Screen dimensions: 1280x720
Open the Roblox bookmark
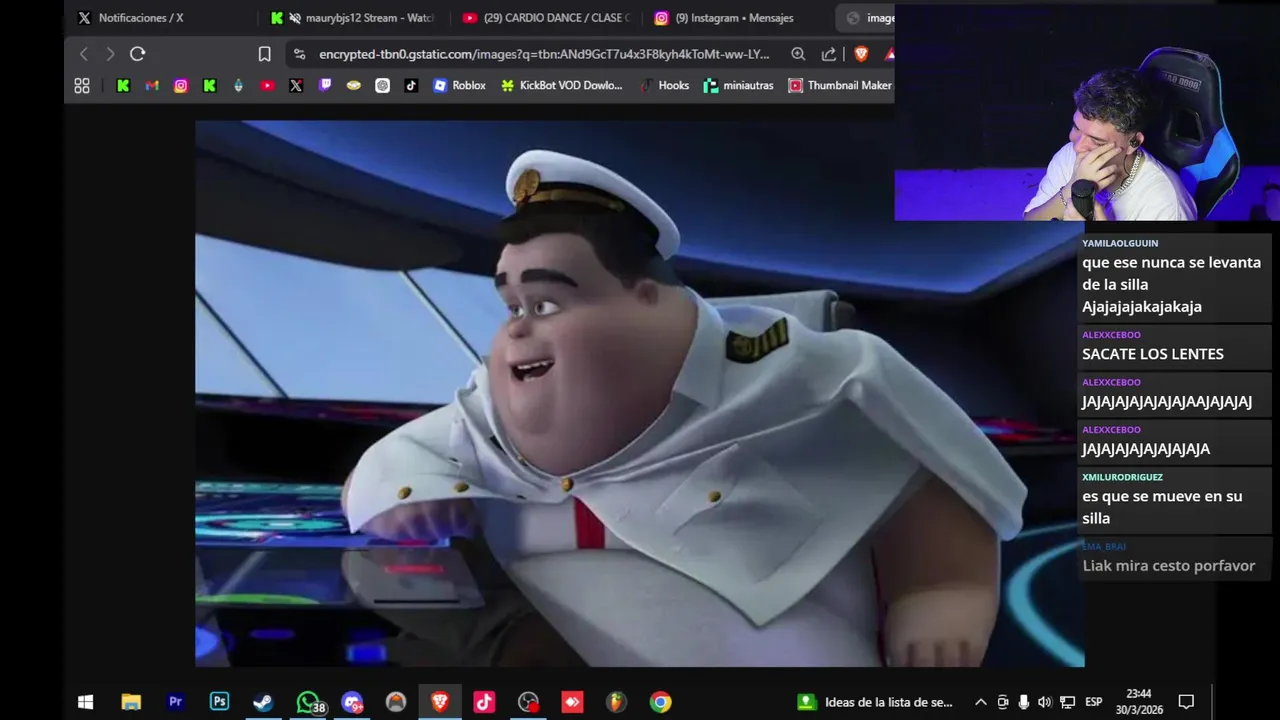(459, 86)
